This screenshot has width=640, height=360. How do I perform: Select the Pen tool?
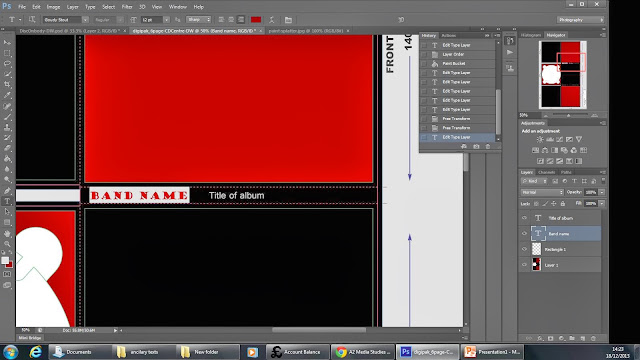[x=7, y=191]
